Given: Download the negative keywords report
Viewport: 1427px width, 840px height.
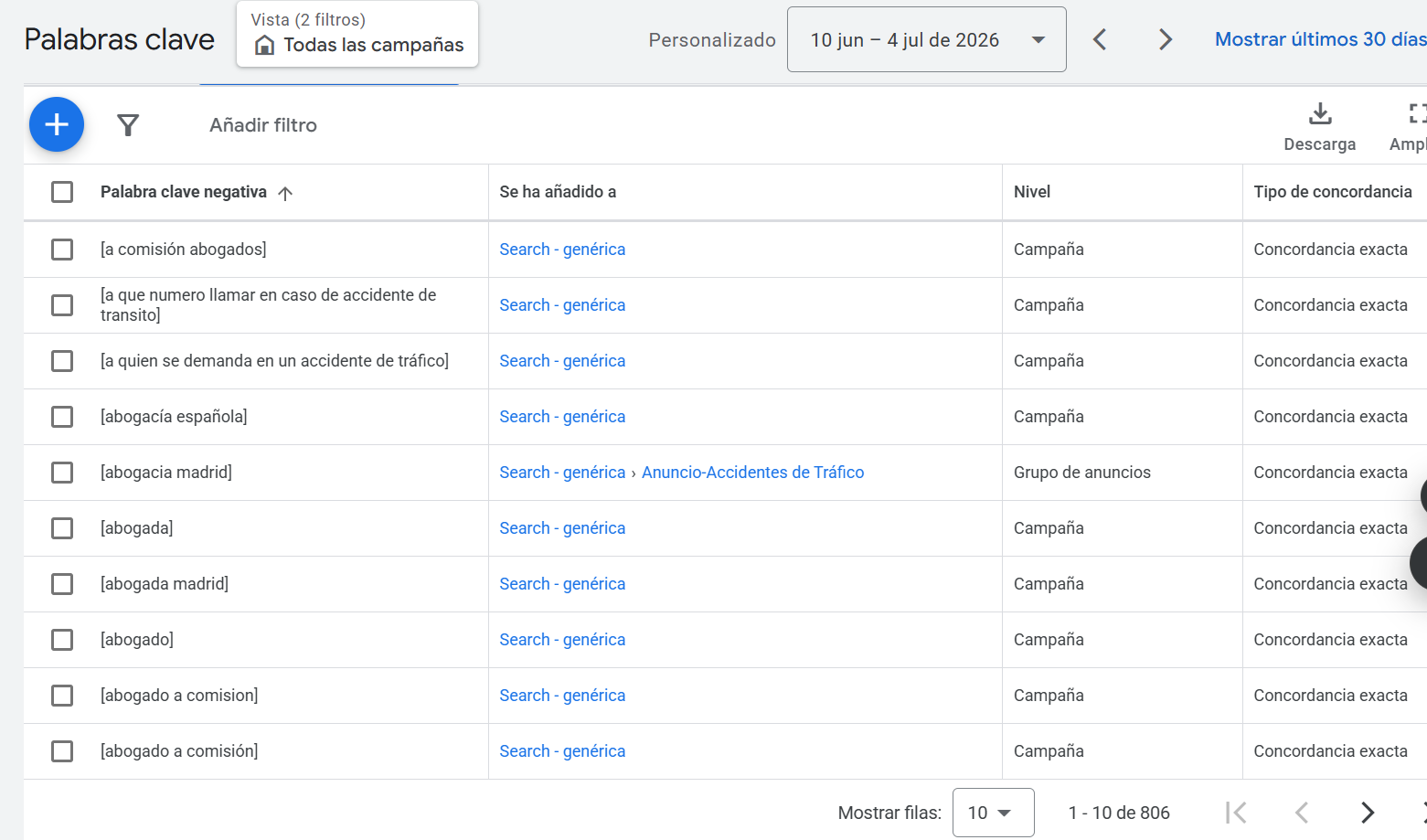Looking at the screenshot, I should click(1319, 126).
